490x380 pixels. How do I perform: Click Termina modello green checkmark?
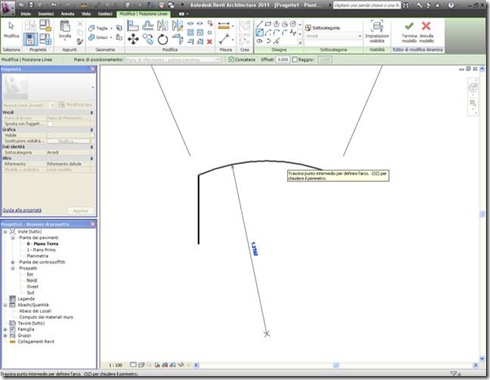pyautogui.click(x=409, y=31)
